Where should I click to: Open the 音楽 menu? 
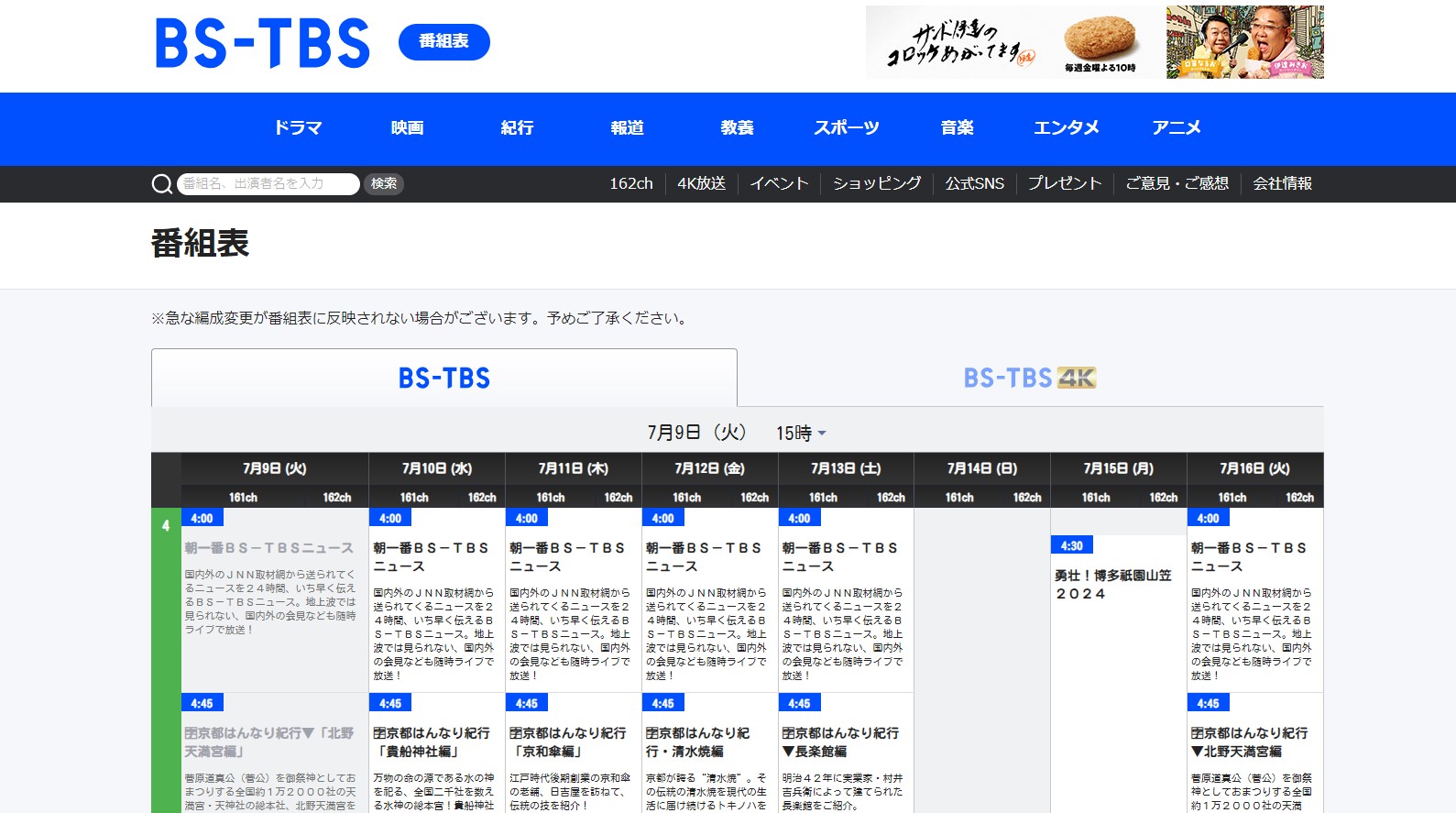pos(957,128)
